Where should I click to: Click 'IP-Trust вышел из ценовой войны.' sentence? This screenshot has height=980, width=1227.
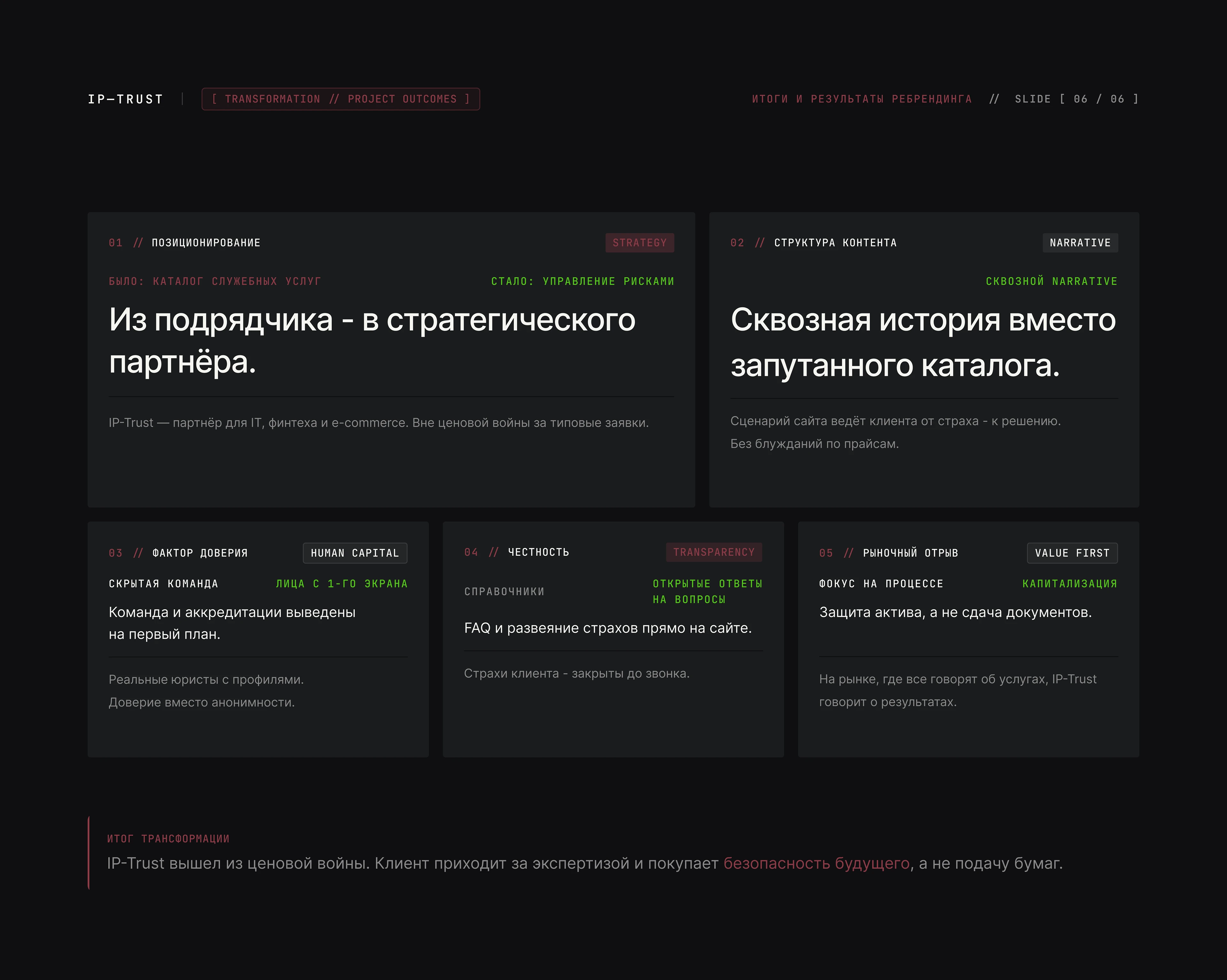point(238,863)
